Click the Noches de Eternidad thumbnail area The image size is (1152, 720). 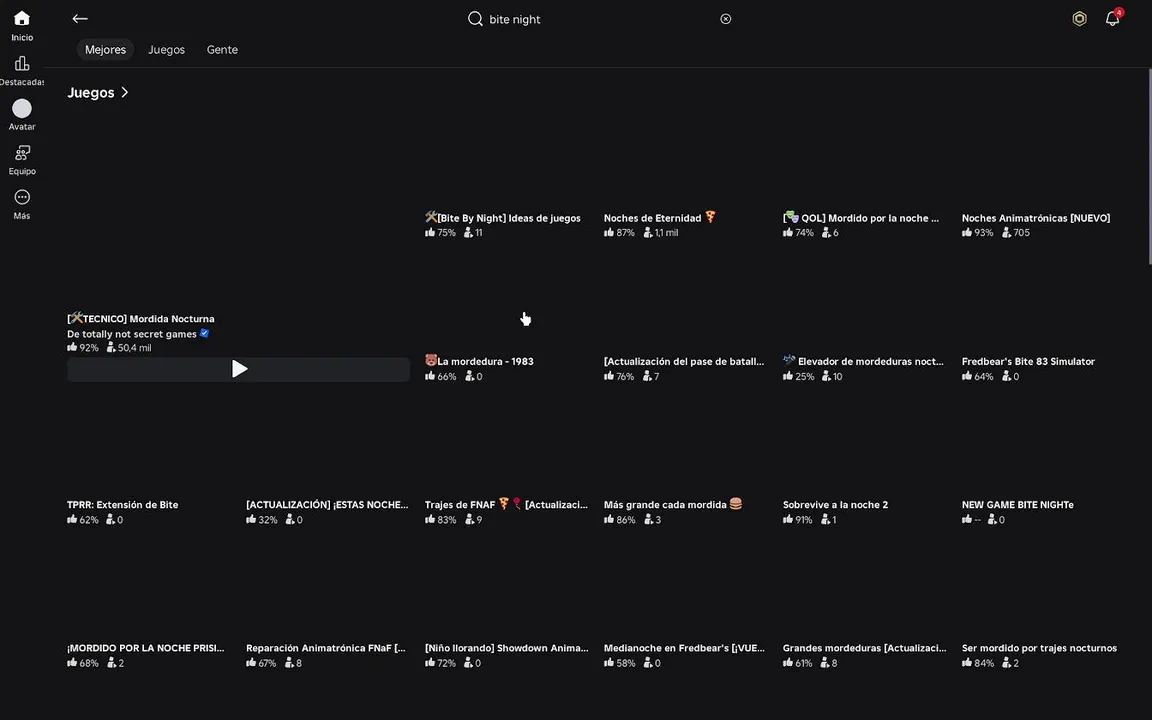tap(685, 159)
